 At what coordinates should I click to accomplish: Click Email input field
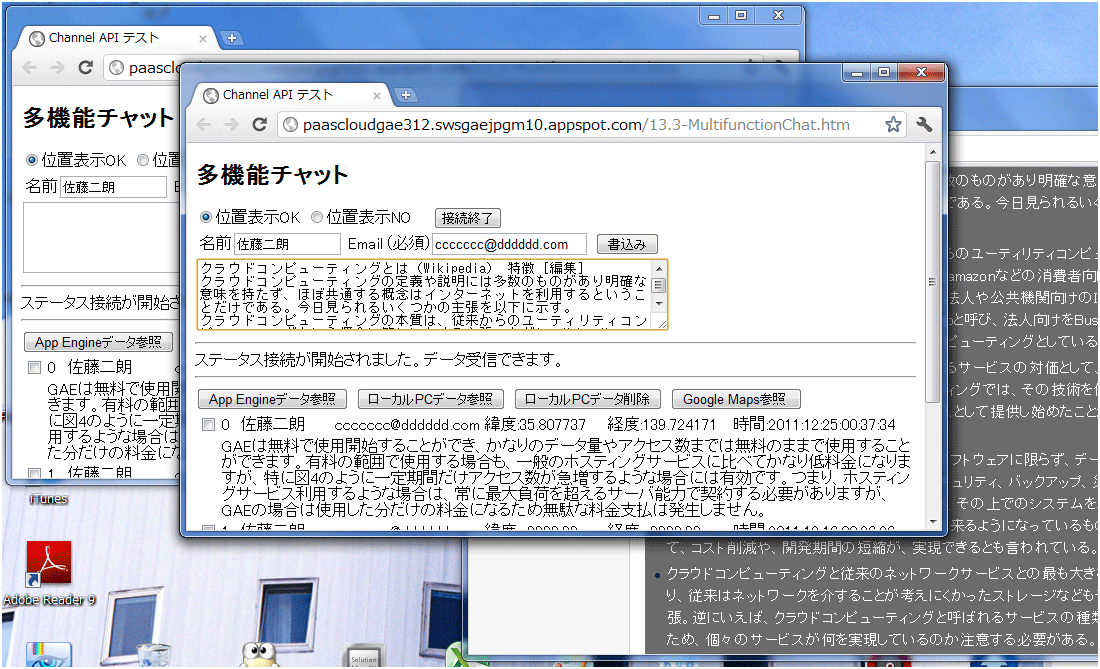coord(509,244)
